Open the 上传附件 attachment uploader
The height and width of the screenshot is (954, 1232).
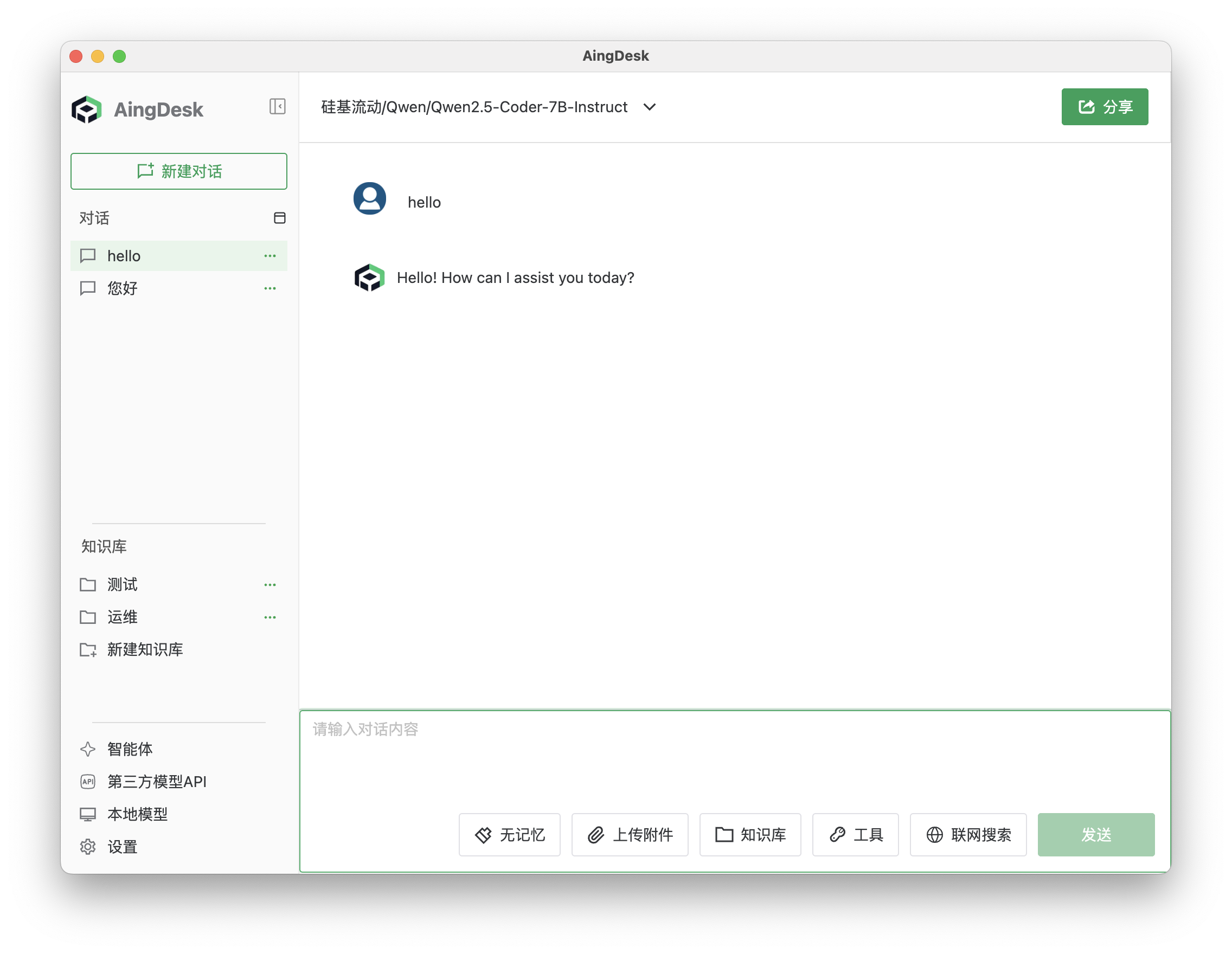(x=630, y=835)
